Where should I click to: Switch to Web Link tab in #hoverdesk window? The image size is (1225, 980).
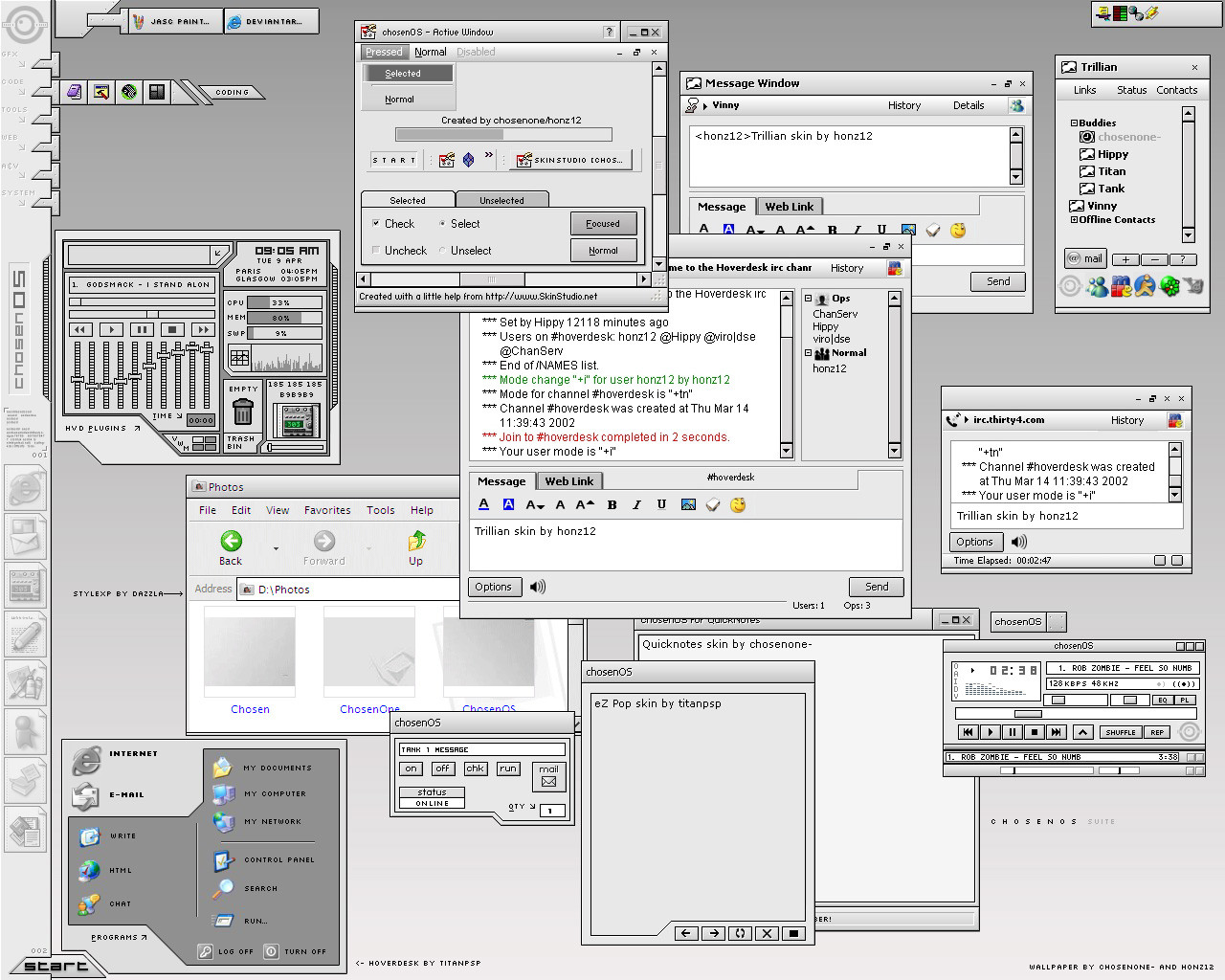point(569,481)
